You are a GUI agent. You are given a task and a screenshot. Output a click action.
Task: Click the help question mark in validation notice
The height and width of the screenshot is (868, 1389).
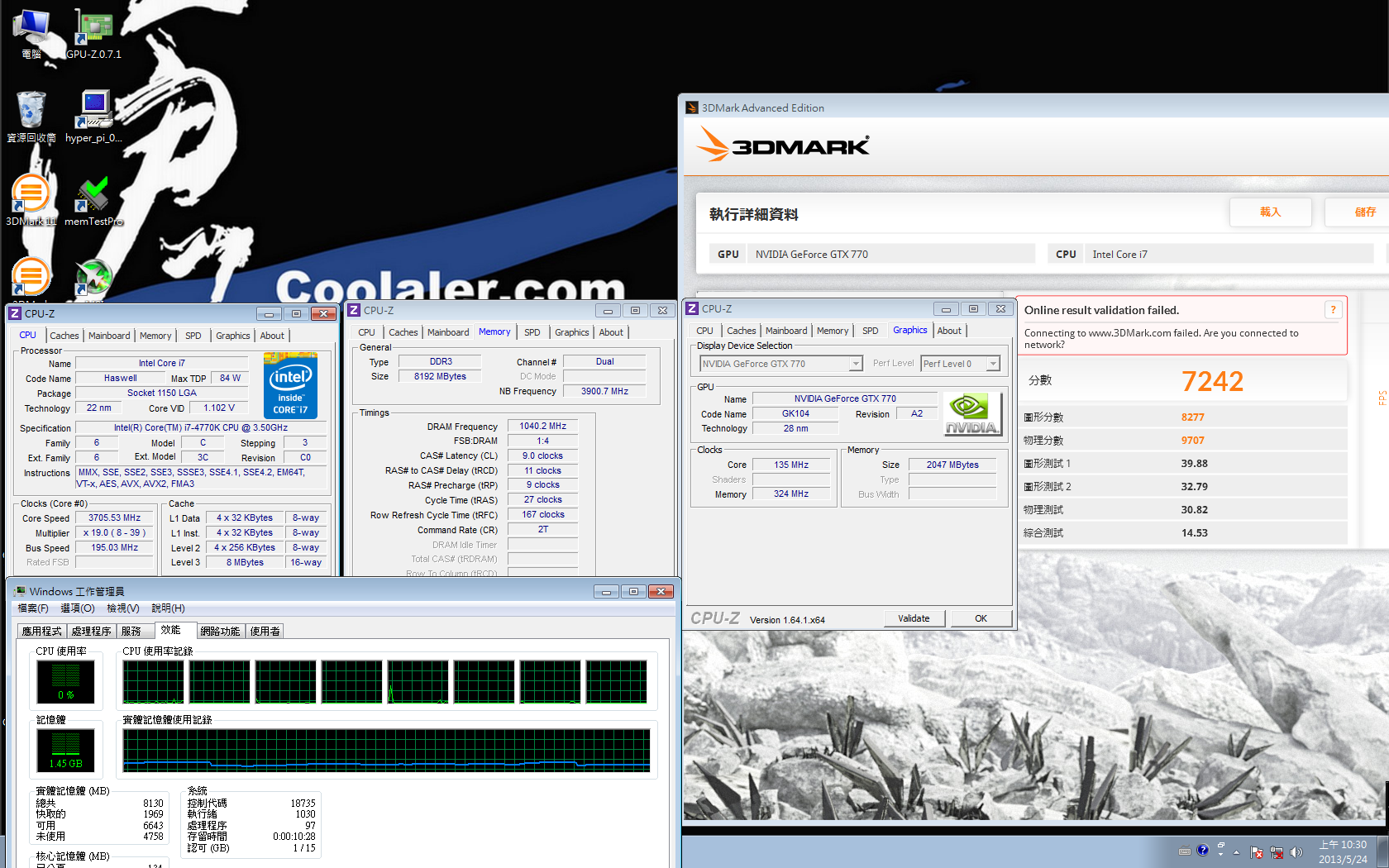point(1333,310)
